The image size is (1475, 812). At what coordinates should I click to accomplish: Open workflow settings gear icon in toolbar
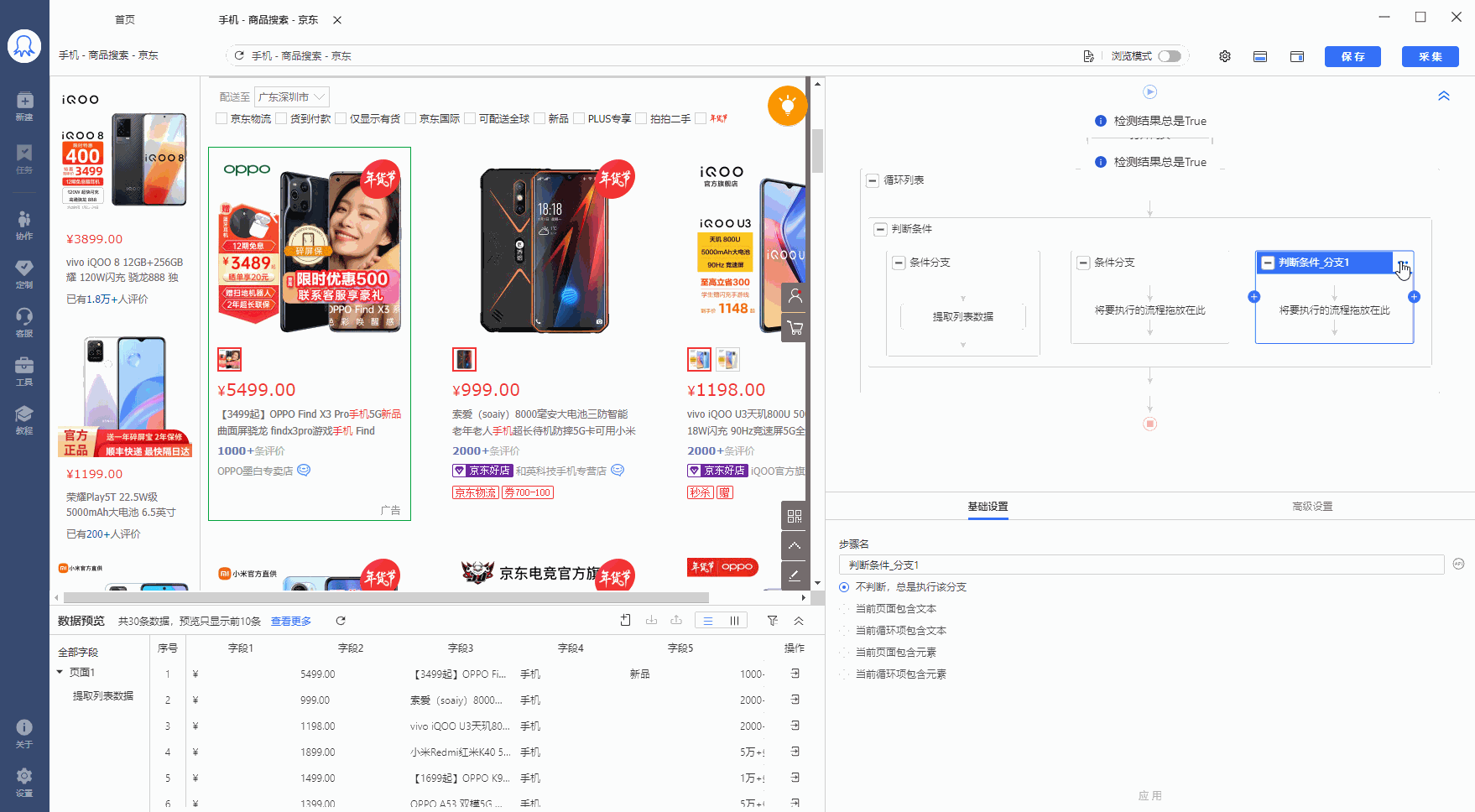[1225, 56]
